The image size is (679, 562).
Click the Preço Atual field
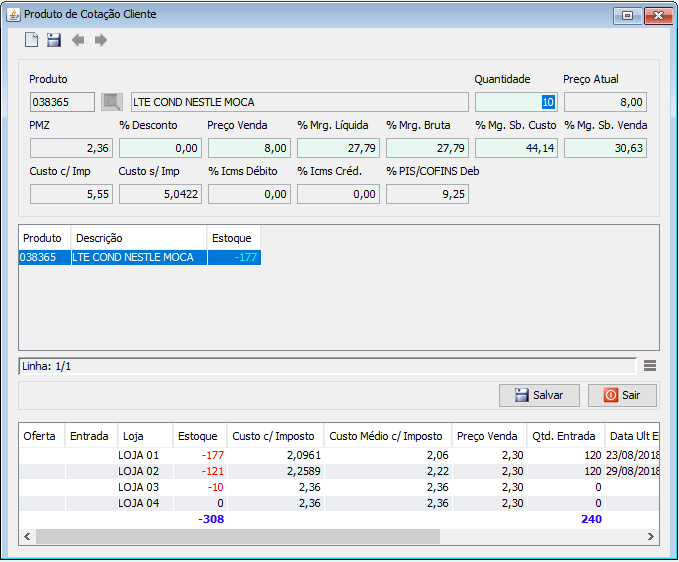[x=605, y=102]
